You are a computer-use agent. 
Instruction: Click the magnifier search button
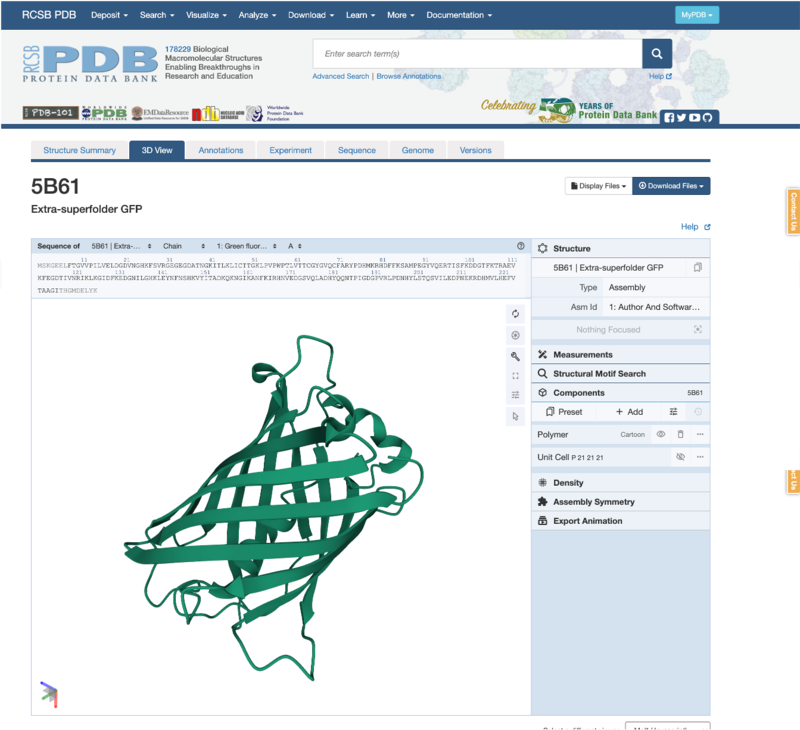[x=657, y=54]
